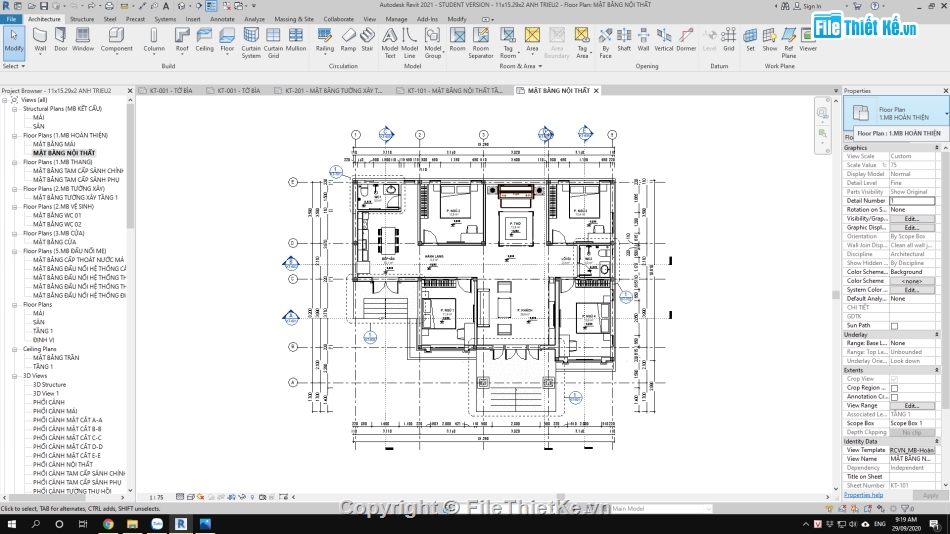950x534 pixels.
Task: Select the Ceiling tool
Action: pos(204,40)
